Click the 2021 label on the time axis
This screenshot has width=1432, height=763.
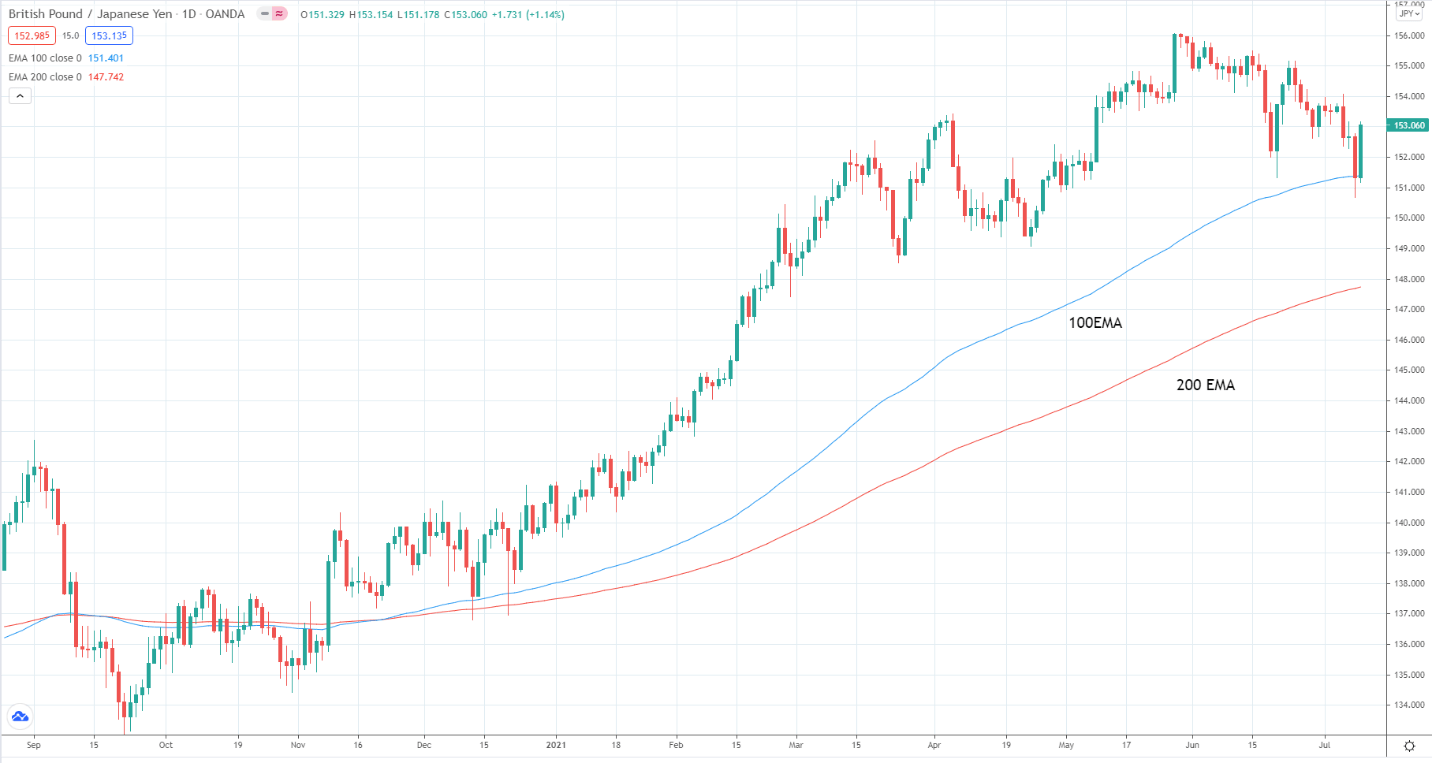point(557,745)
